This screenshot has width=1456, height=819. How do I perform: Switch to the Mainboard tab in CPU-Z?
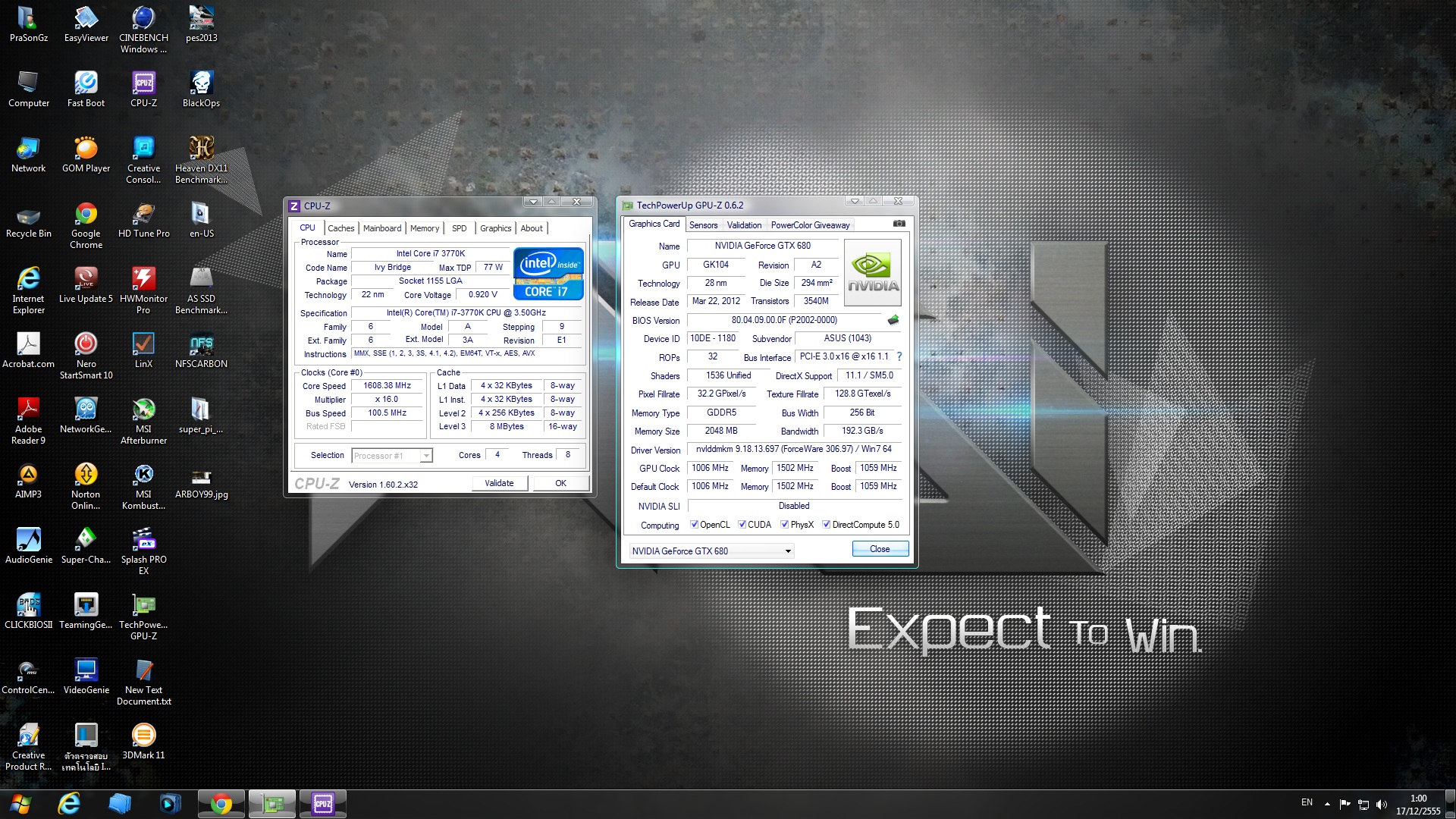click(382, 228)
